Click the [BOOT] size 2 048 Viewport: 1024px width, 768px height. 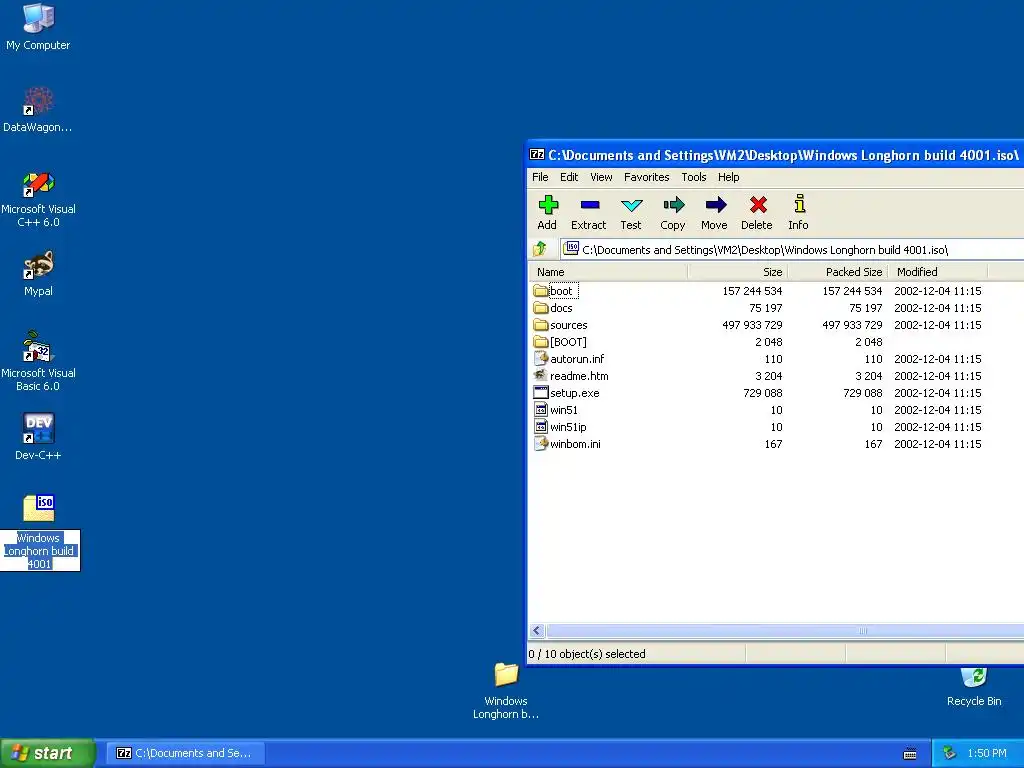(769, 342)
